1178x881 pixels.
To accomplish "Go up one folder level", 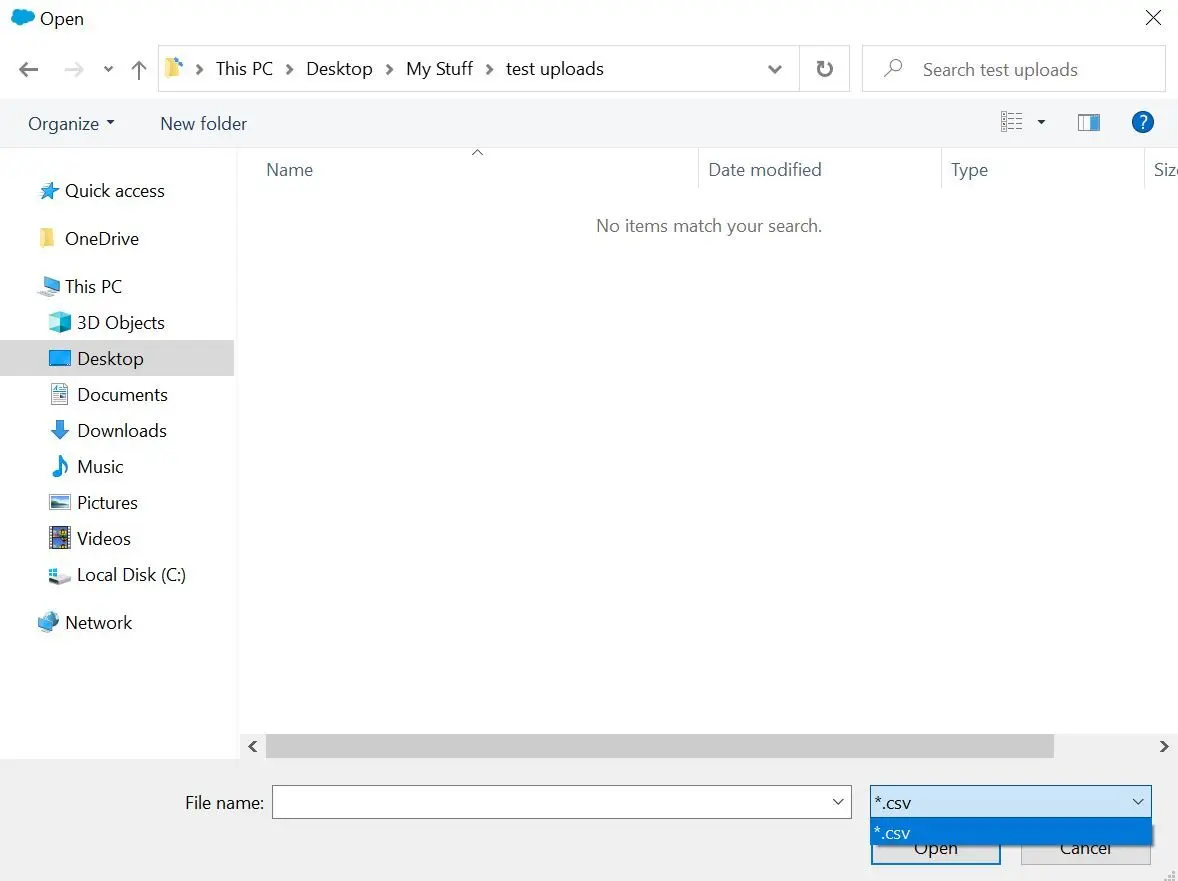I will tap(138, 70).
